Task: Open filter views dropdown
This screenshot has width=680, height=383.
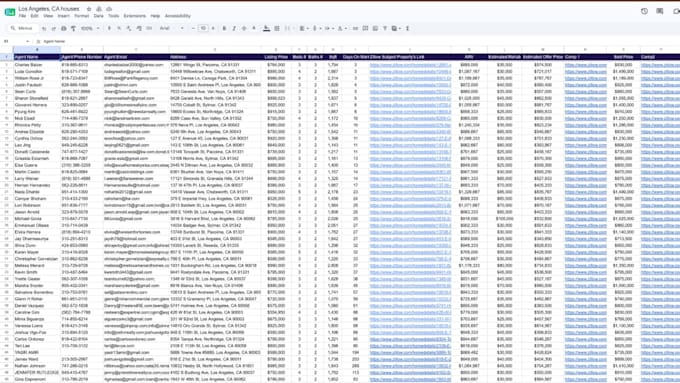Action: 395,29
